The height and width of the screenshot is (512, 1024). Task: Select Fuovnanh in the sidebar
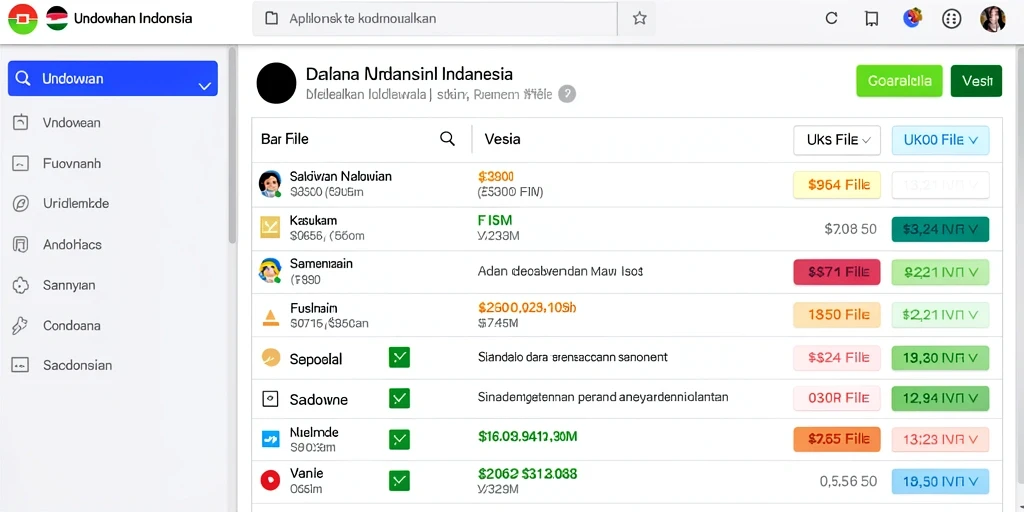point(72,163)
